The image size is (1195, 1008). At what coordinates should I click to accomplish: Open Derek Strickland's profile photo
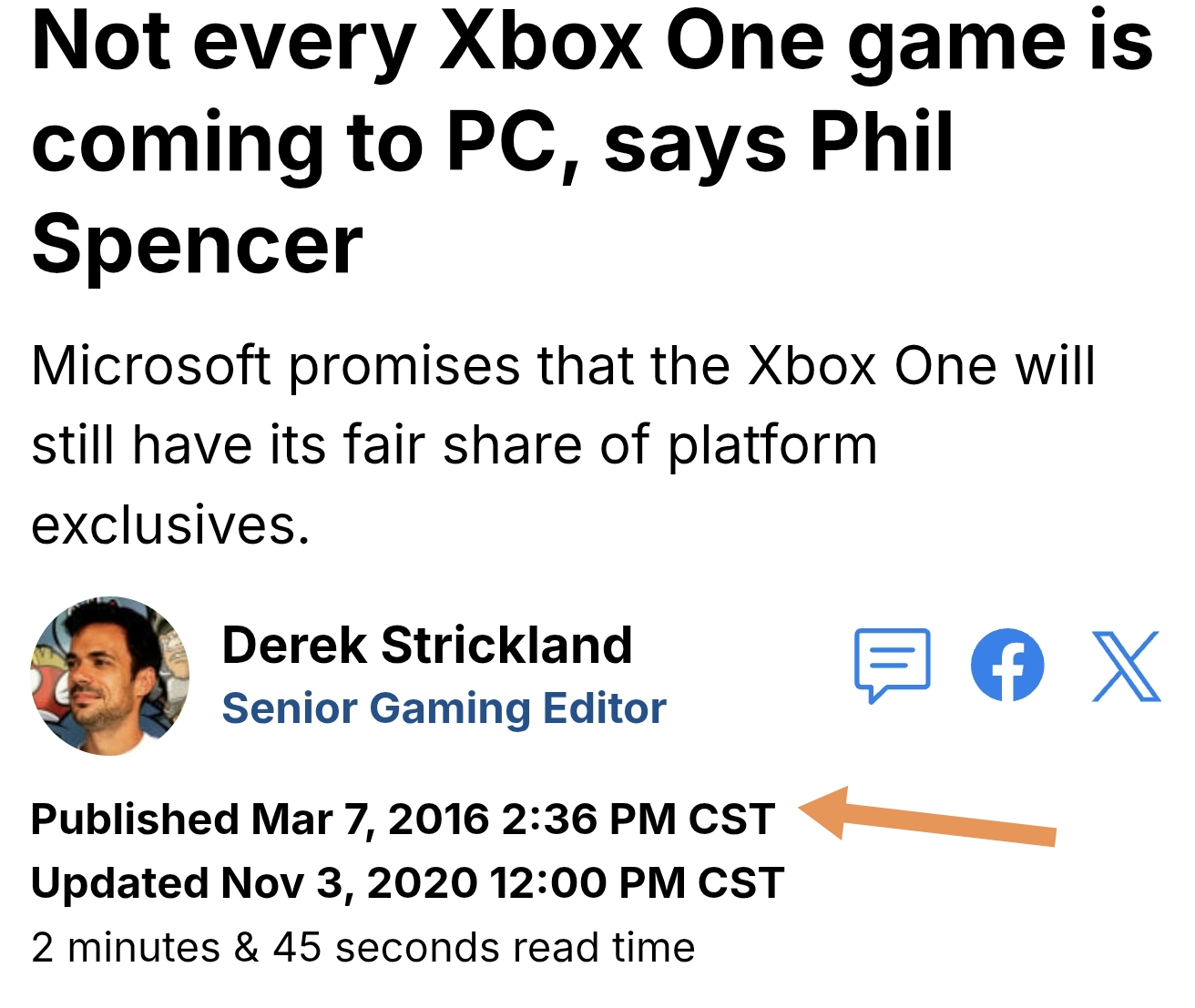(110, 676)
